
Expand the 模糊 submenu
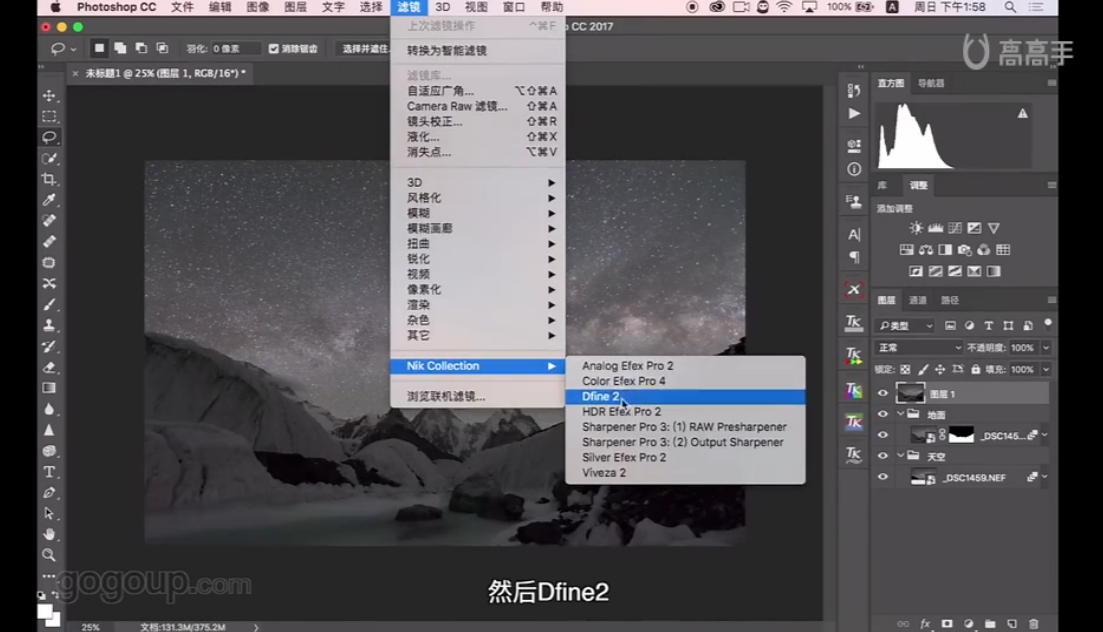pos(478,213)
